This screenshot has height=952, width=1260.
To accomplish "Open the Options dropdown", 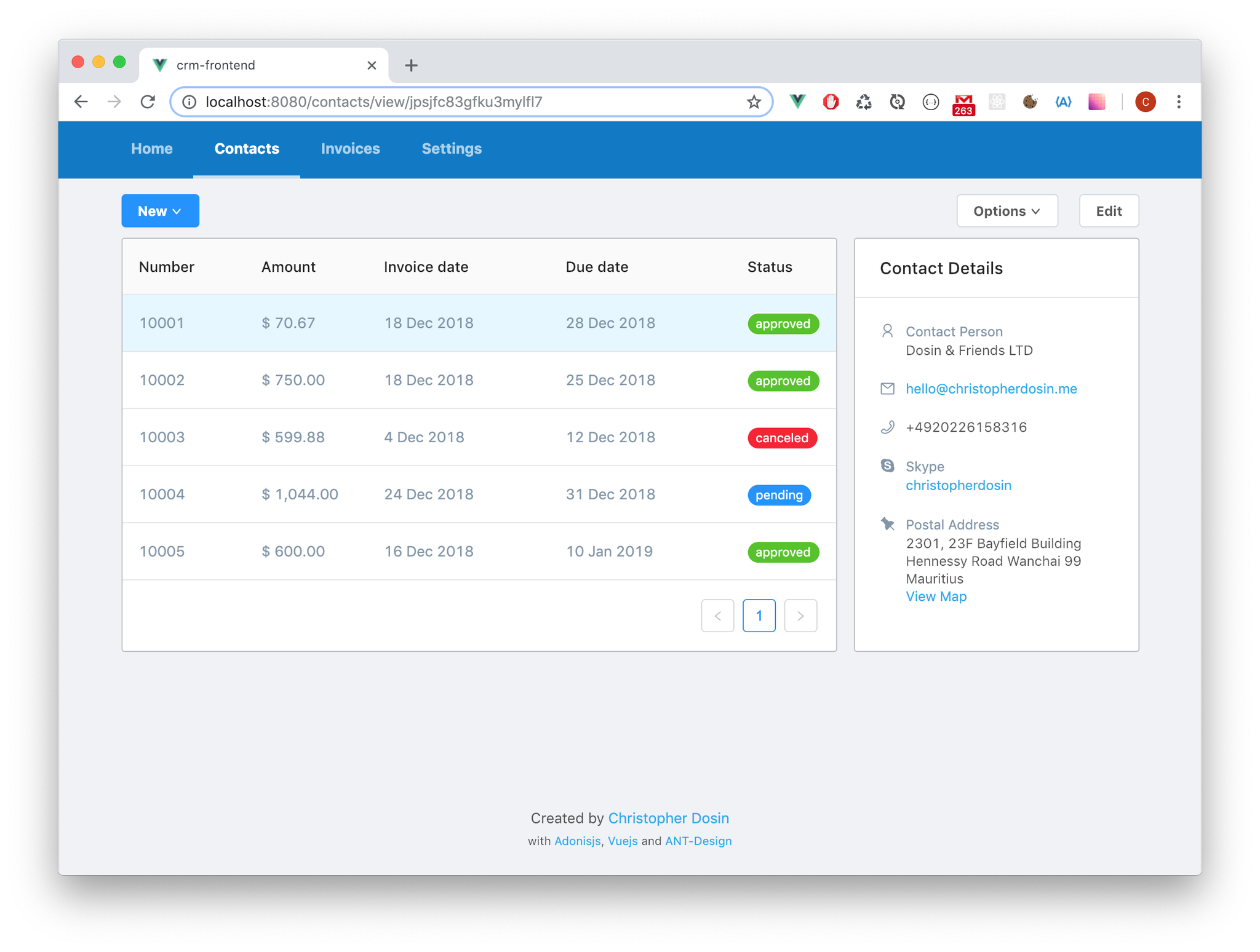I will click(1007, 211).
